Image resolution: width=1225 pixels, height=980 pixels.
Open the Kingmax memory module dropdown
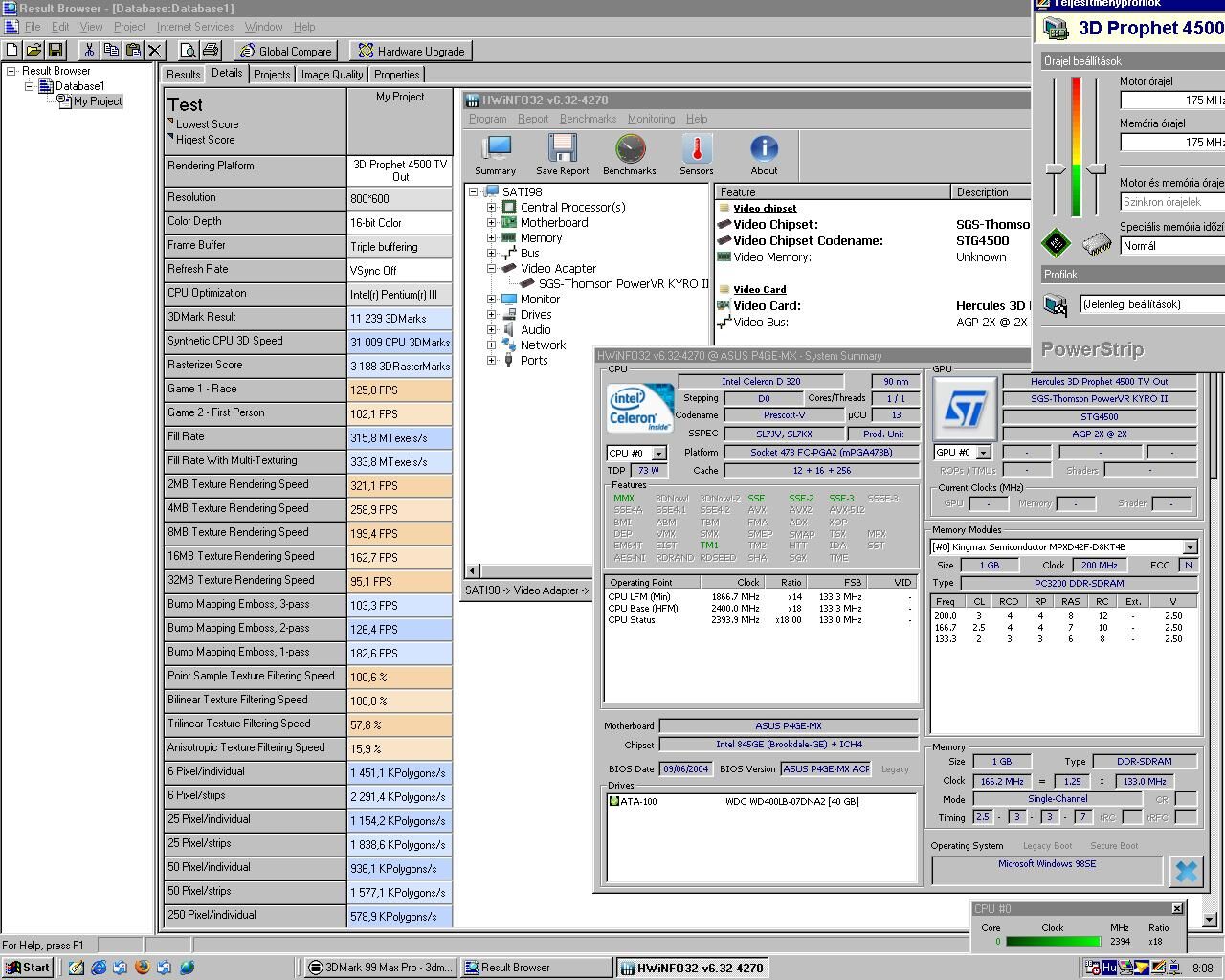click(x=1190, y=547)
